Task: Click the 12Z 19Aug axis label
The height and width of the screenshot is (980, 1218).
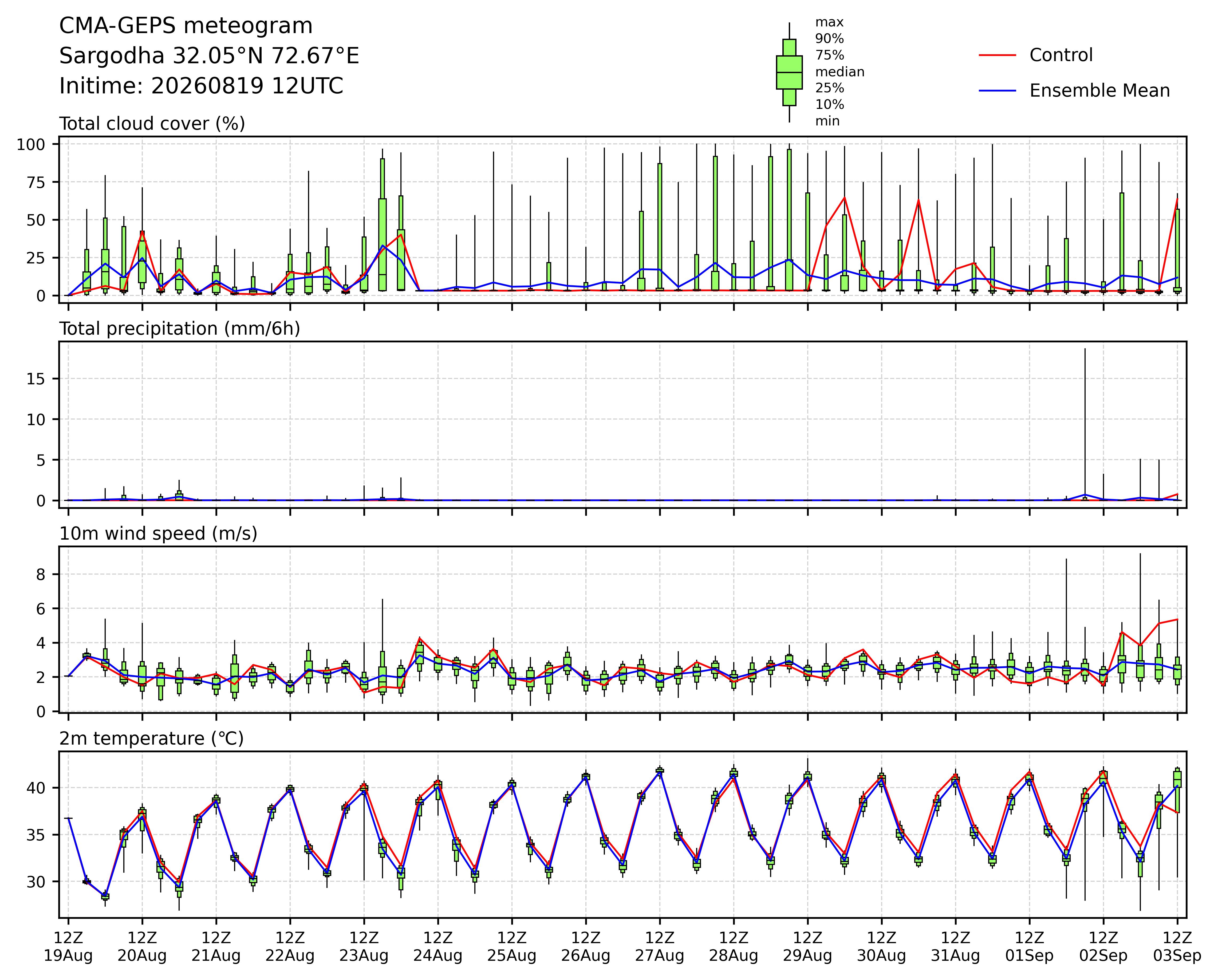Action: click(68, 947)
